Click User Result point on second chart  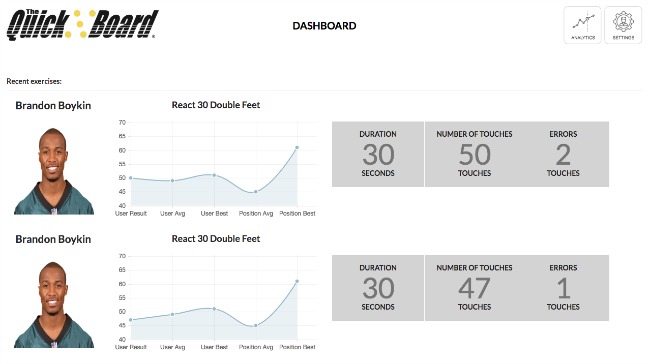tap(131, 320)
